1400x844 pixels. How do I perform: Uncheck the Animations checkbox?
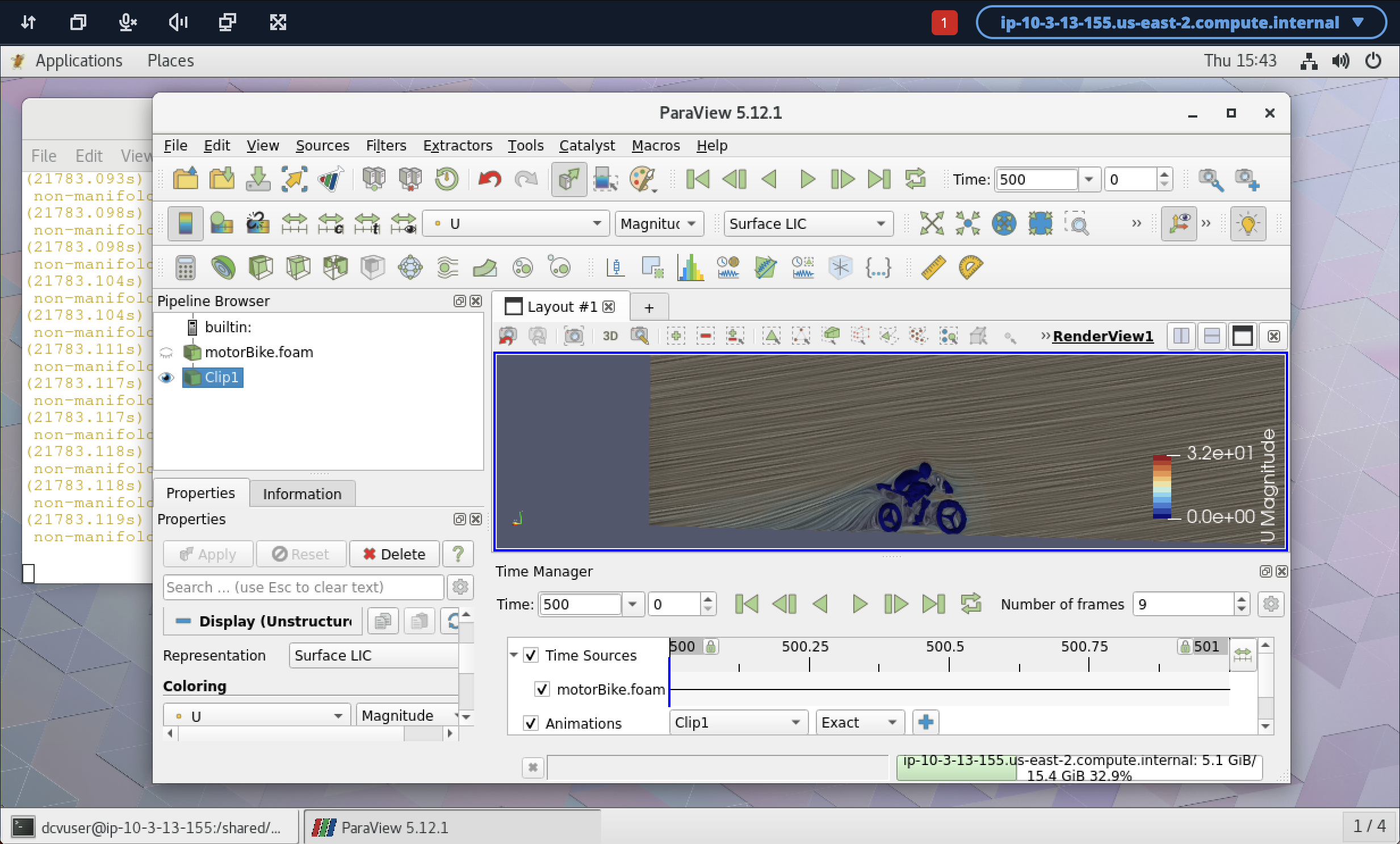531,723
